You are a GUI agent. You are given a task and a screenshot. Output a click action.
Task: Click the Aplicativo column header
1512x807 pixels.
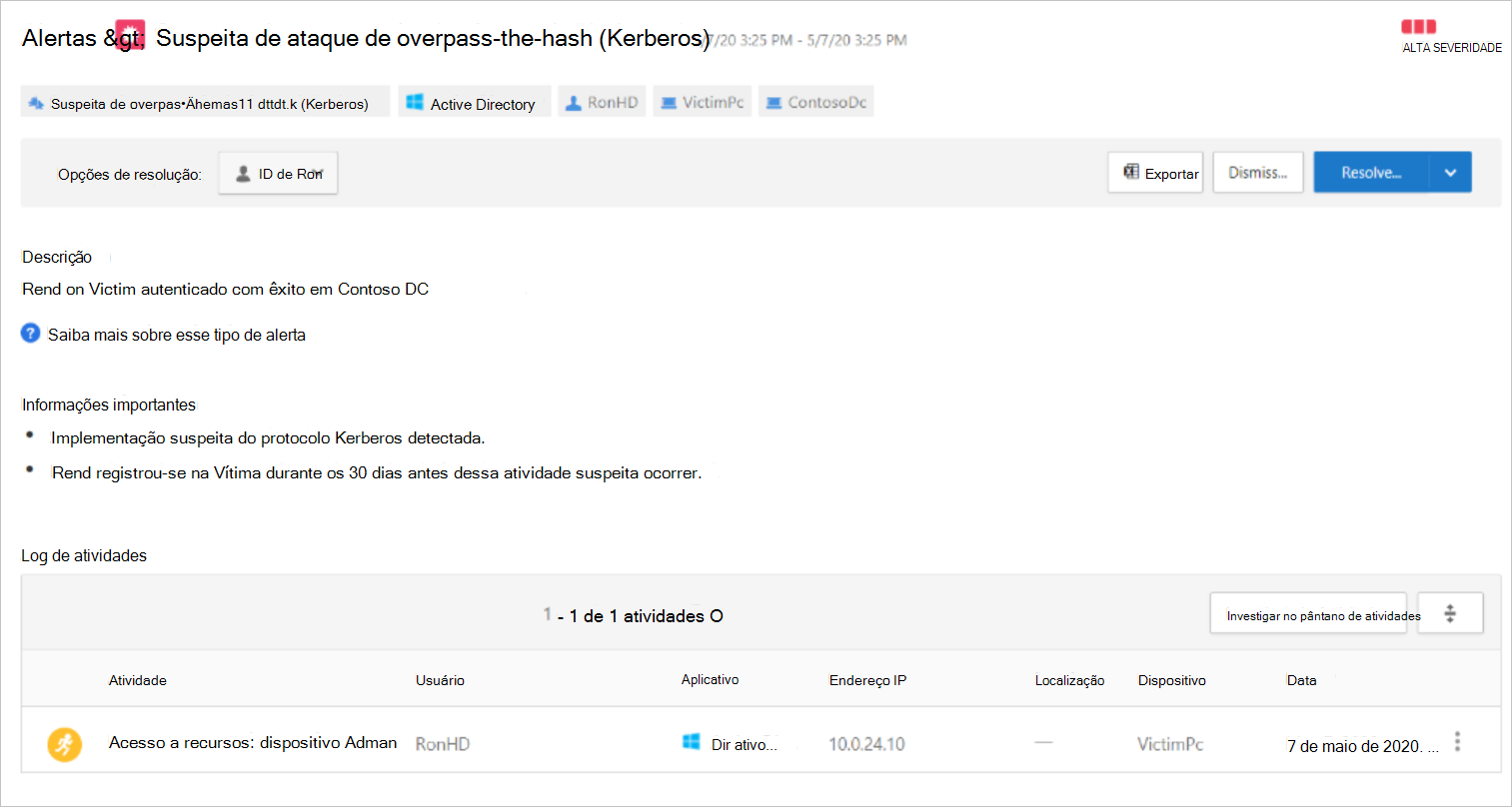(x=710, y=679)
